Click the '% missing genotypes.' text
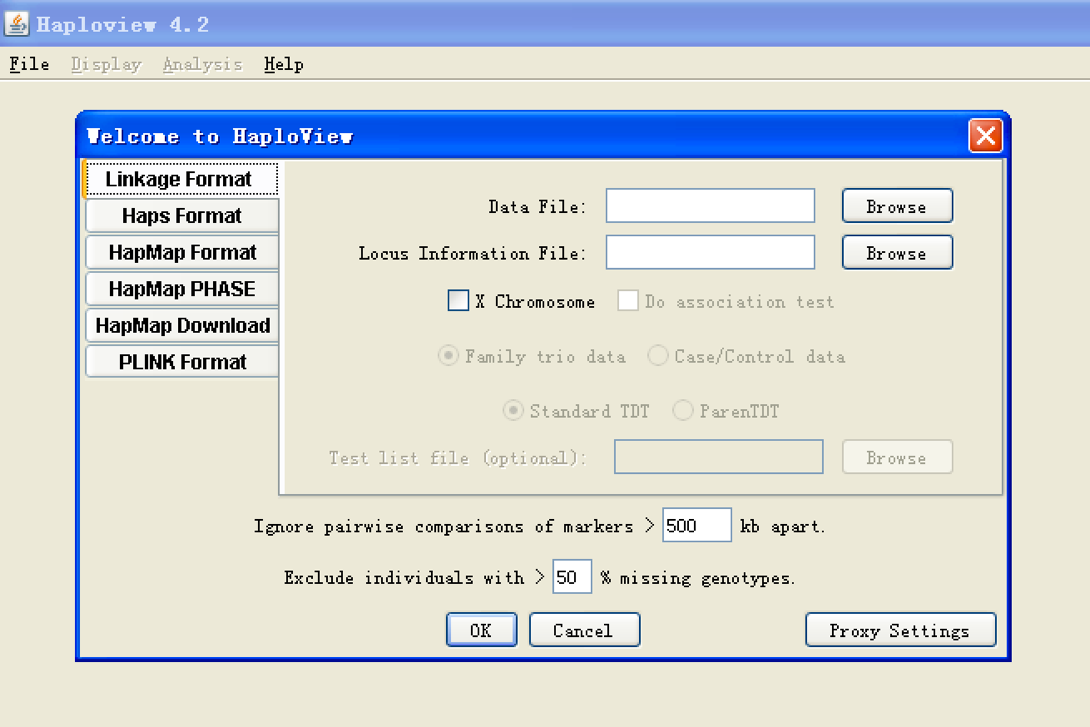The width and height of the screenshot is (1090, 727). 697,578
